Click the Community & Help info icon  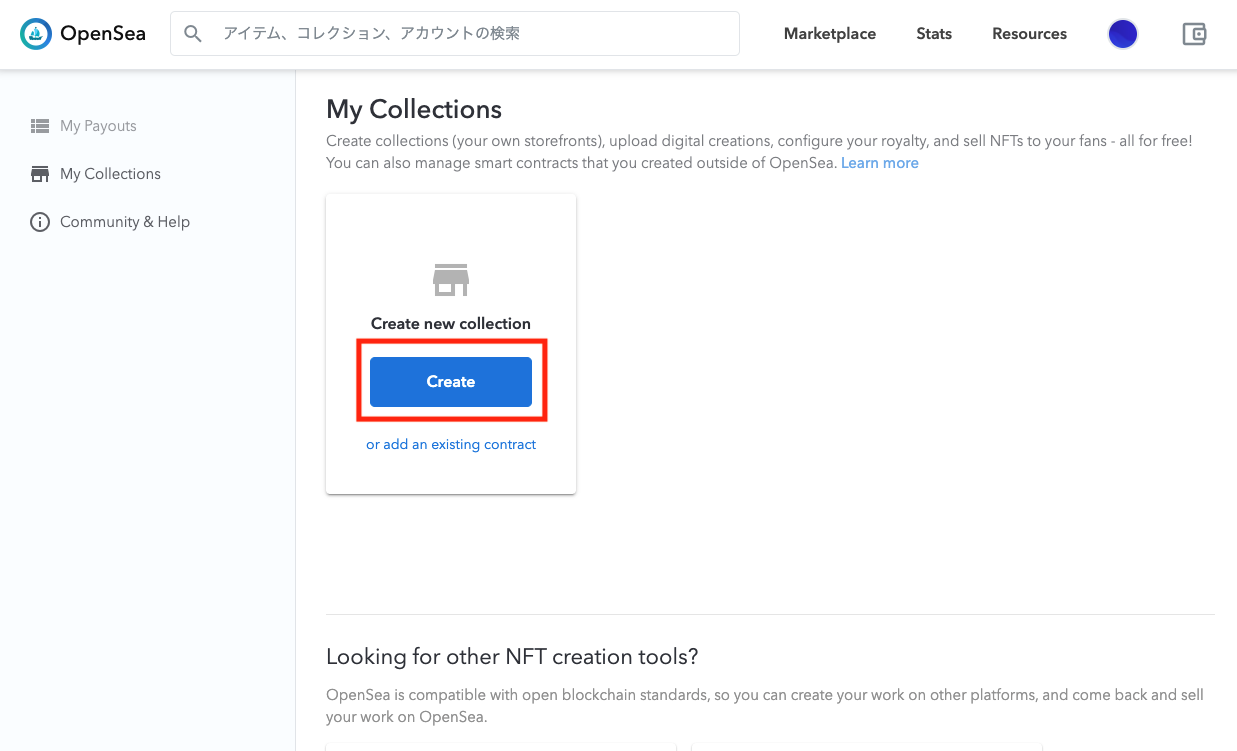[40, 222]
